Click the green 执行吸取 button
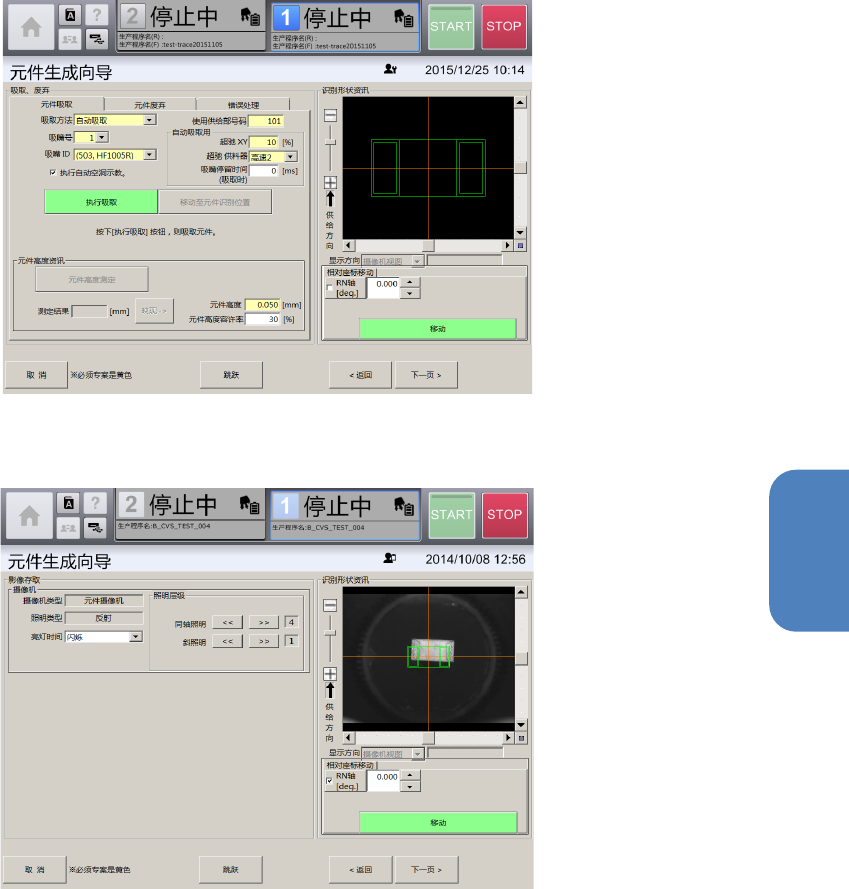 (101, 202)
